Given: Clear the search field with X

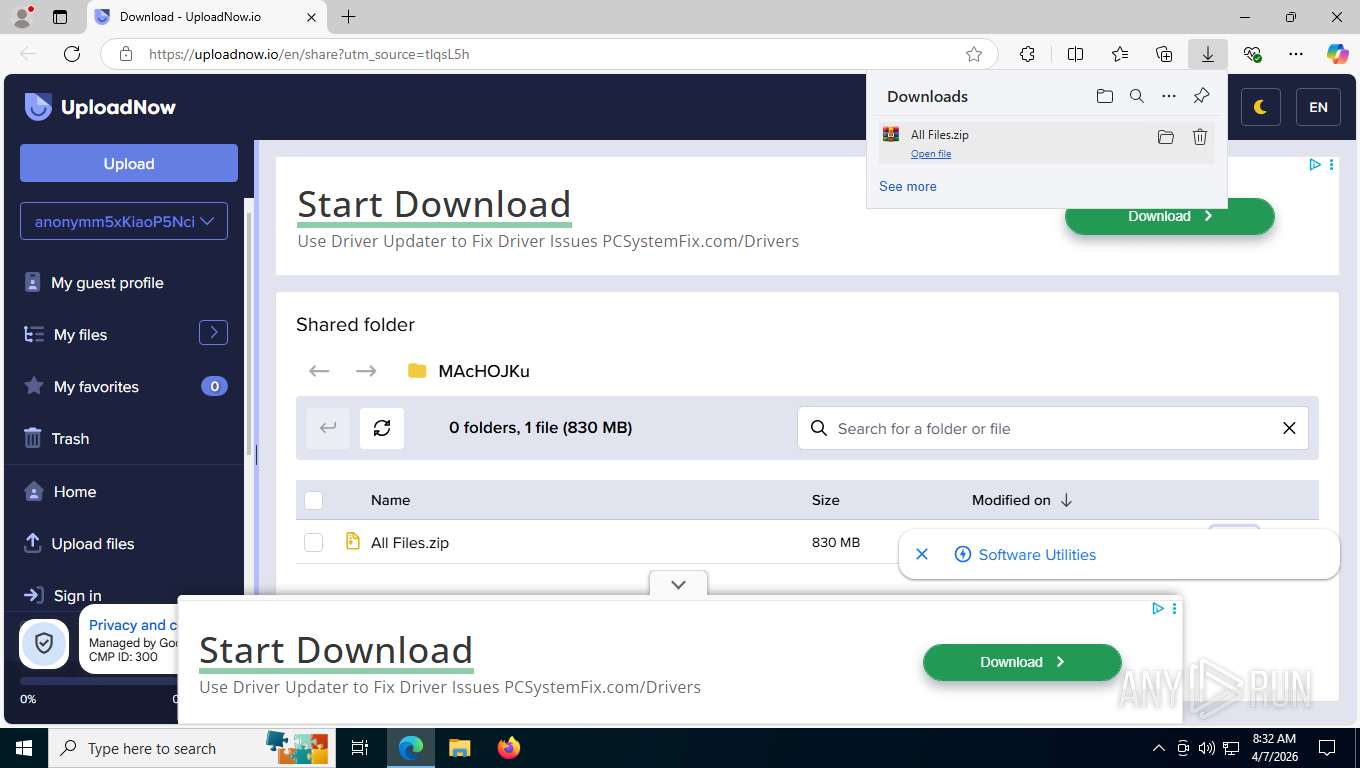Looking at the screenshot, I should coord(1289,428).
